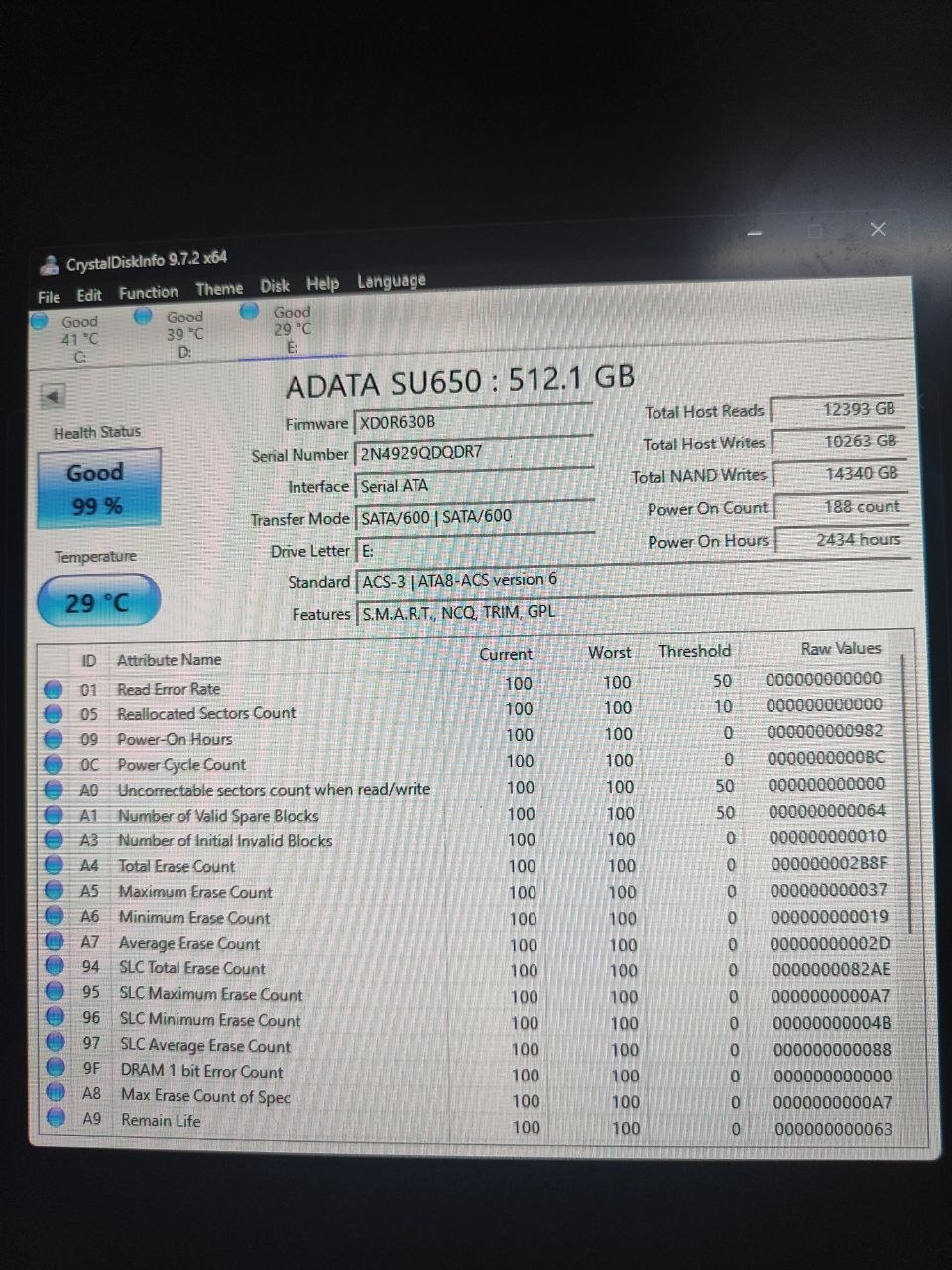
Task: Click the Firmware field XD0R630B
Action: 473,421
